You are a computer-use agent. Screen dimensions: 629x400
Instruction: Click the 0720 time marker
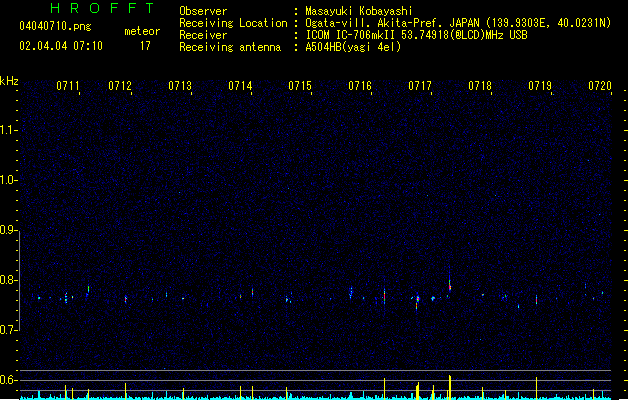point(600,86)
